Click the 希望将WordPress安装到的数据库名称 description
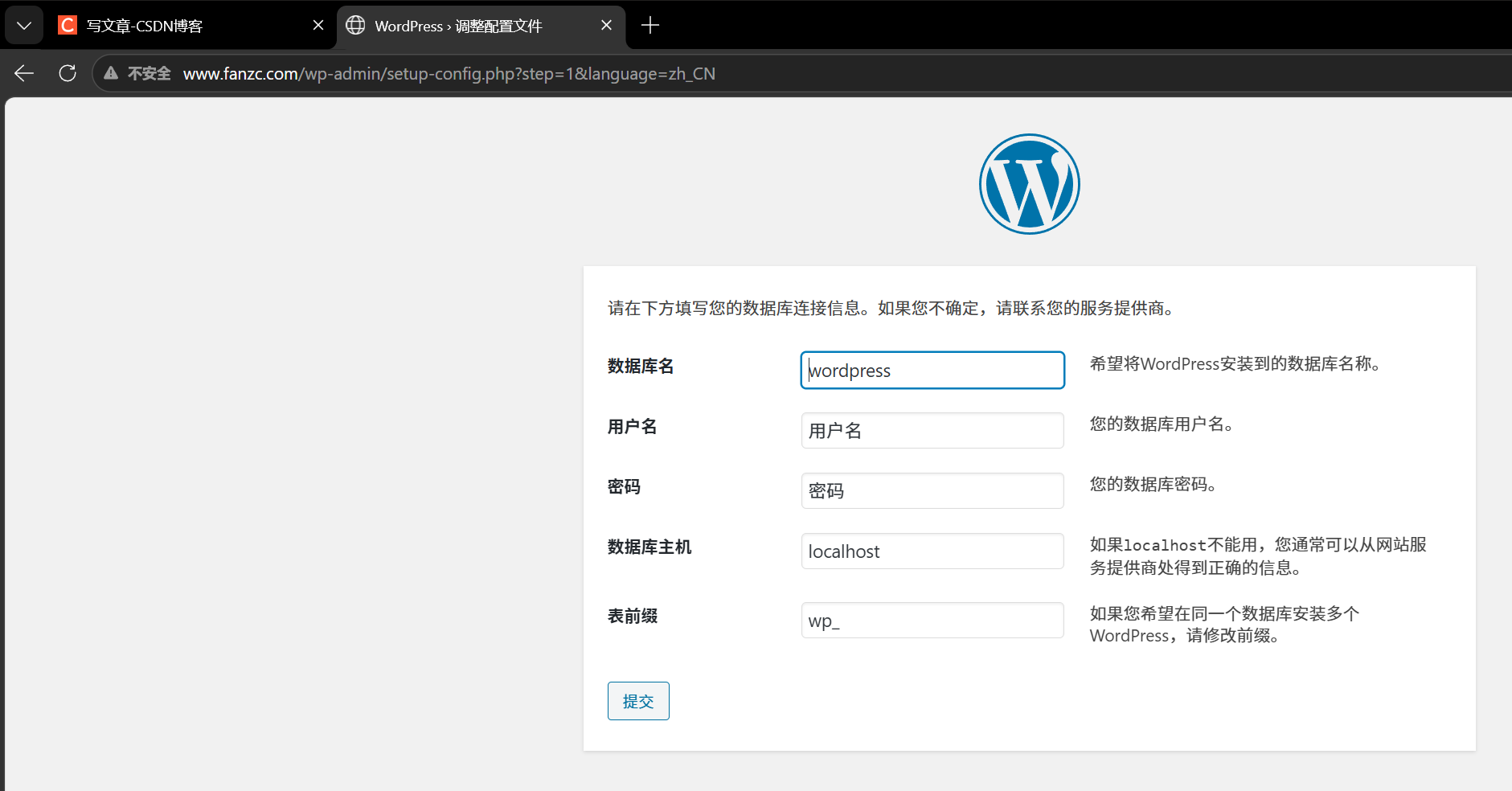Screen dimensions: 1512x791 pos(1235,364)
